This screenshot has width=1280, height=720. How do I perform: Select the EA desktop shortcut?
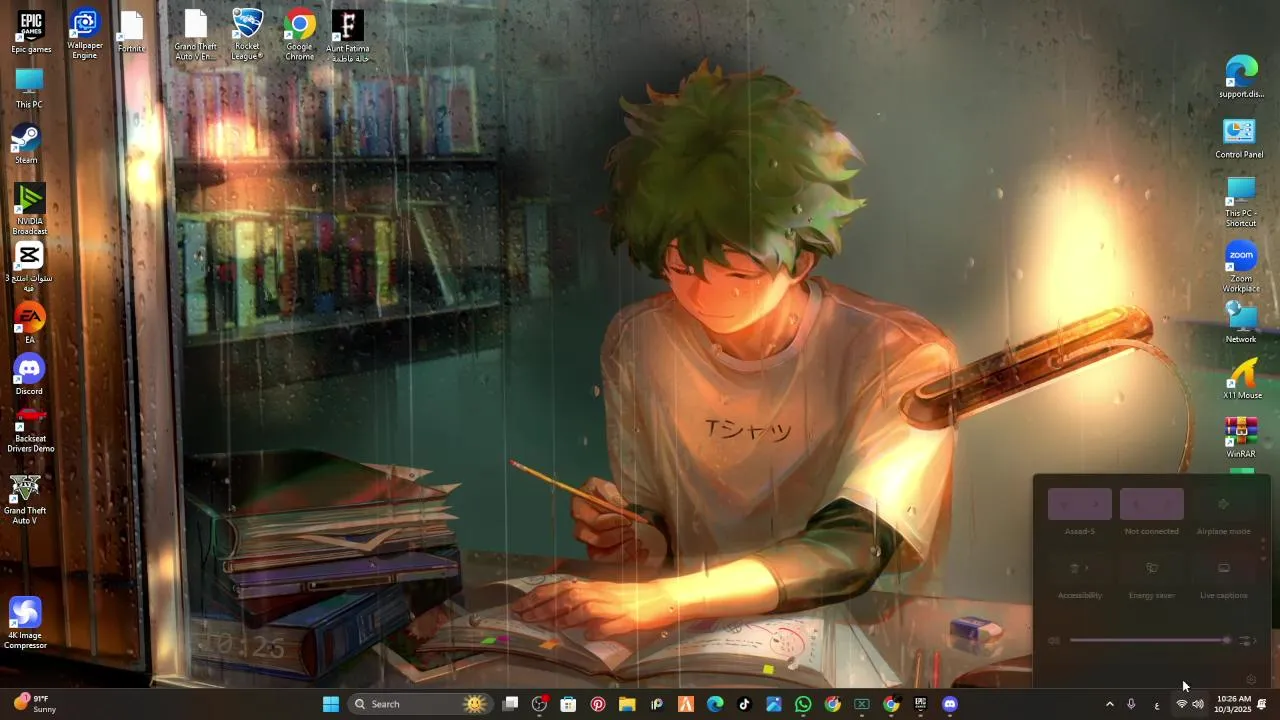[30, 323]
